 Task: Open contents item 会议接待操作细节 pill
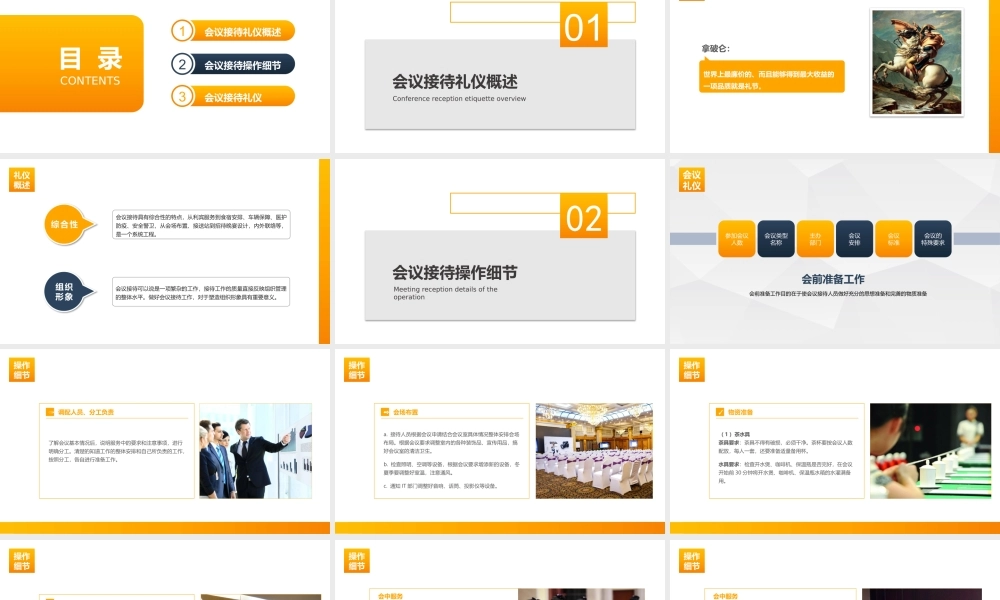[242, 64]
